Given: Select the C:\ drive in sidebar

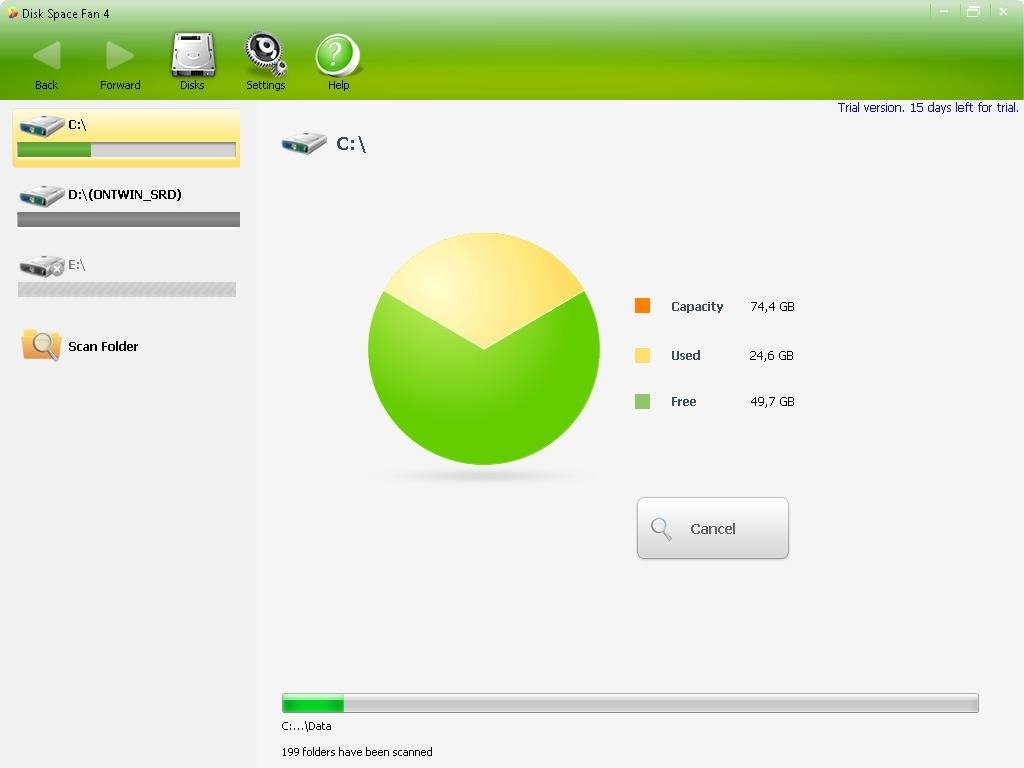Looking at the screenshot, I should [127, 138].
